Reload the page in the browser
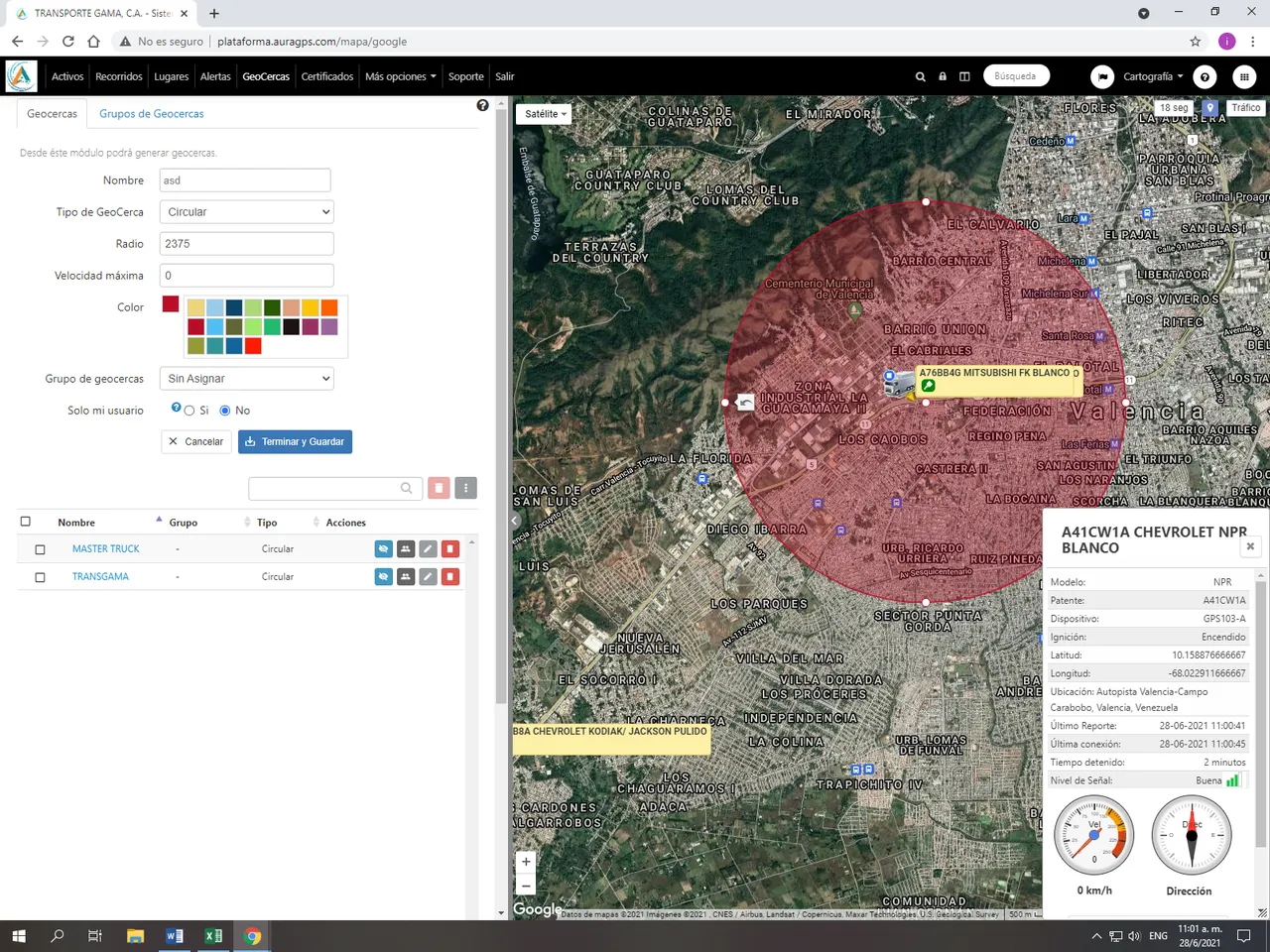The height and width of the screenshot is (952, 1270). click(x=67, y=41)
